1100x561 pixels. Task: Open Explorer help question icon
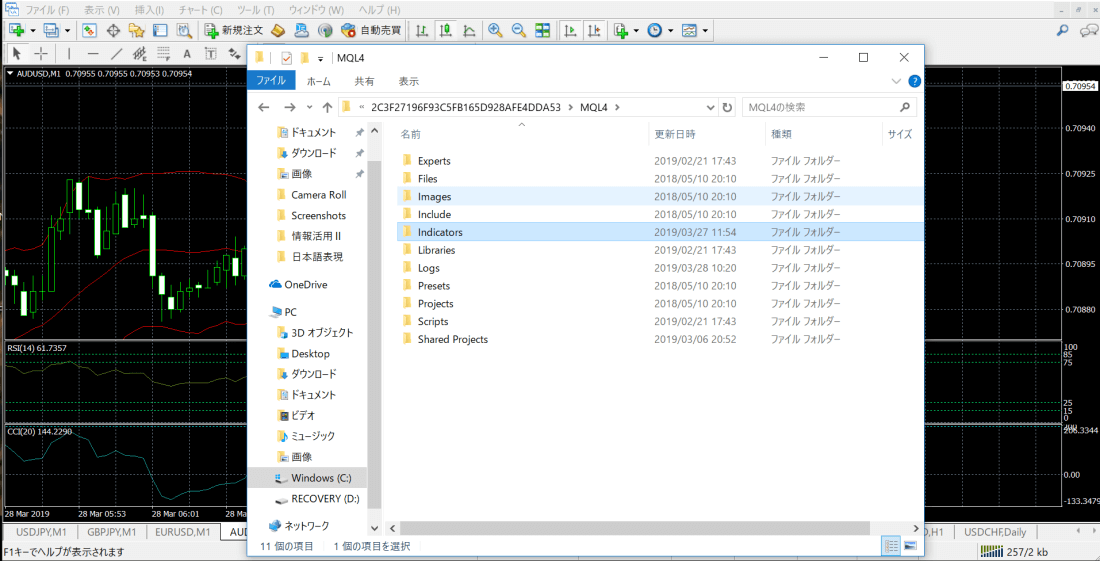(x=914, y=81)
